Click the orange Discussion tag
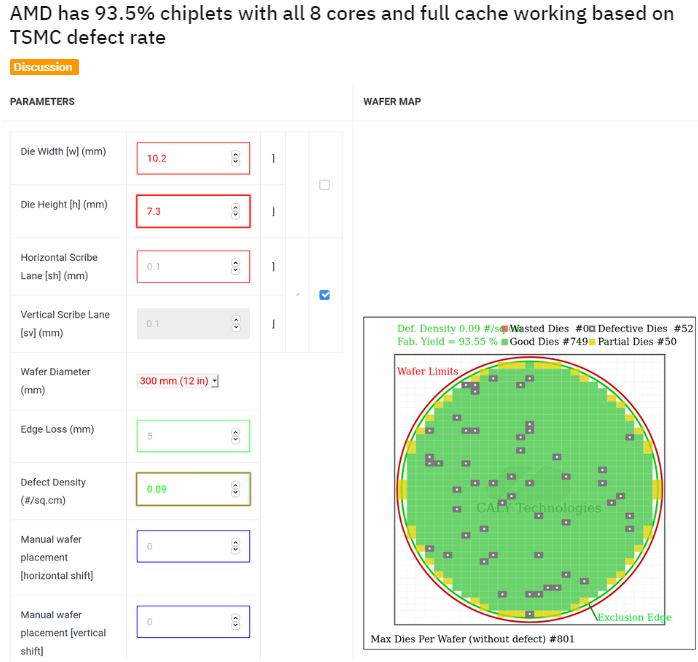This screenshot has width=698, height=662. coord(44,67)
